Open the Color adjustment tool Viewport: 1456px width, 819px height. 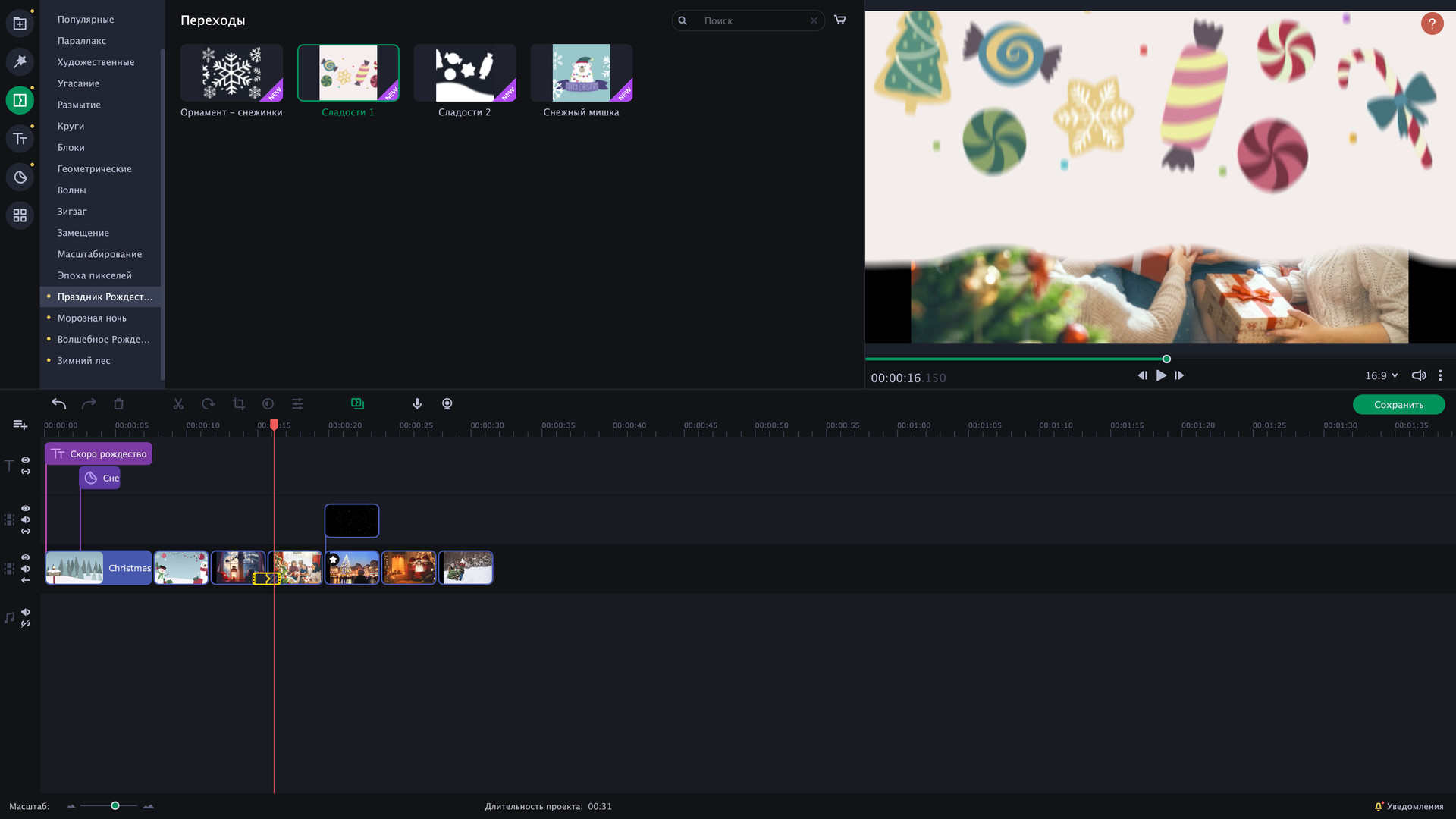tap(268, 404)
